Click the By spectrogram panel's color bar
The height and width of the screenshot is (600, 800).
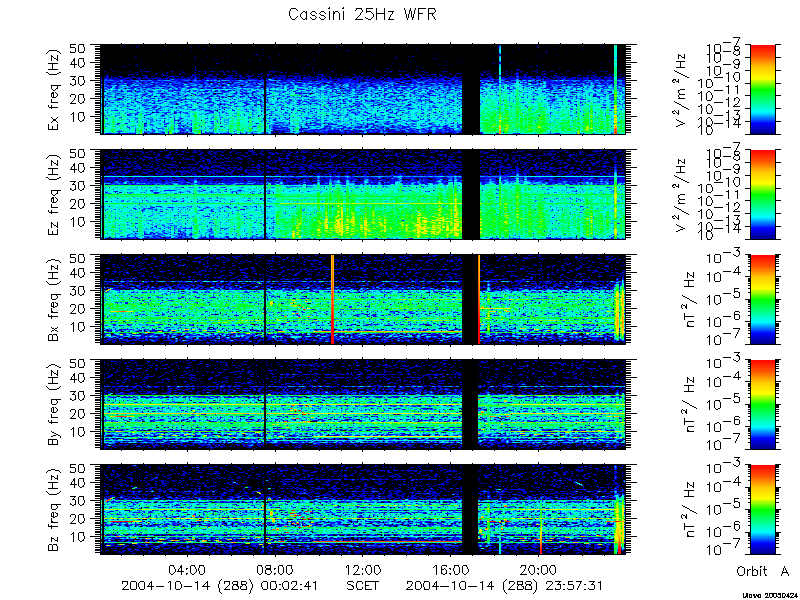(762, 405)
